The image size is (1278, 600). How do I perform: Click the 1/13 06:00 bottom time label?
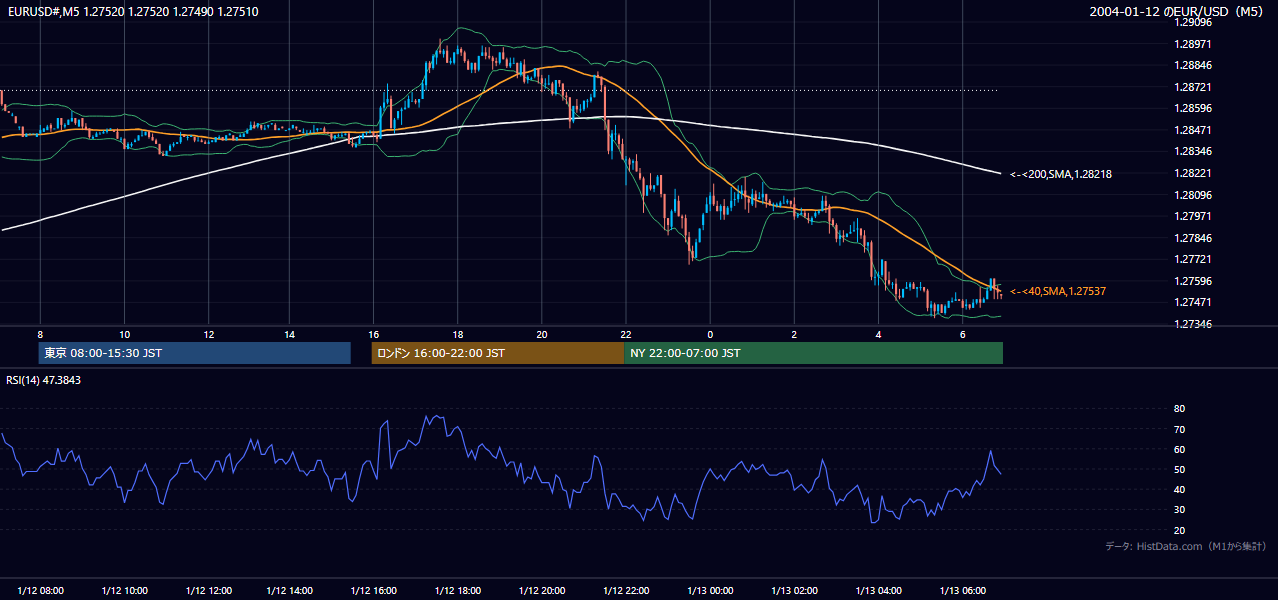(962, 590)
